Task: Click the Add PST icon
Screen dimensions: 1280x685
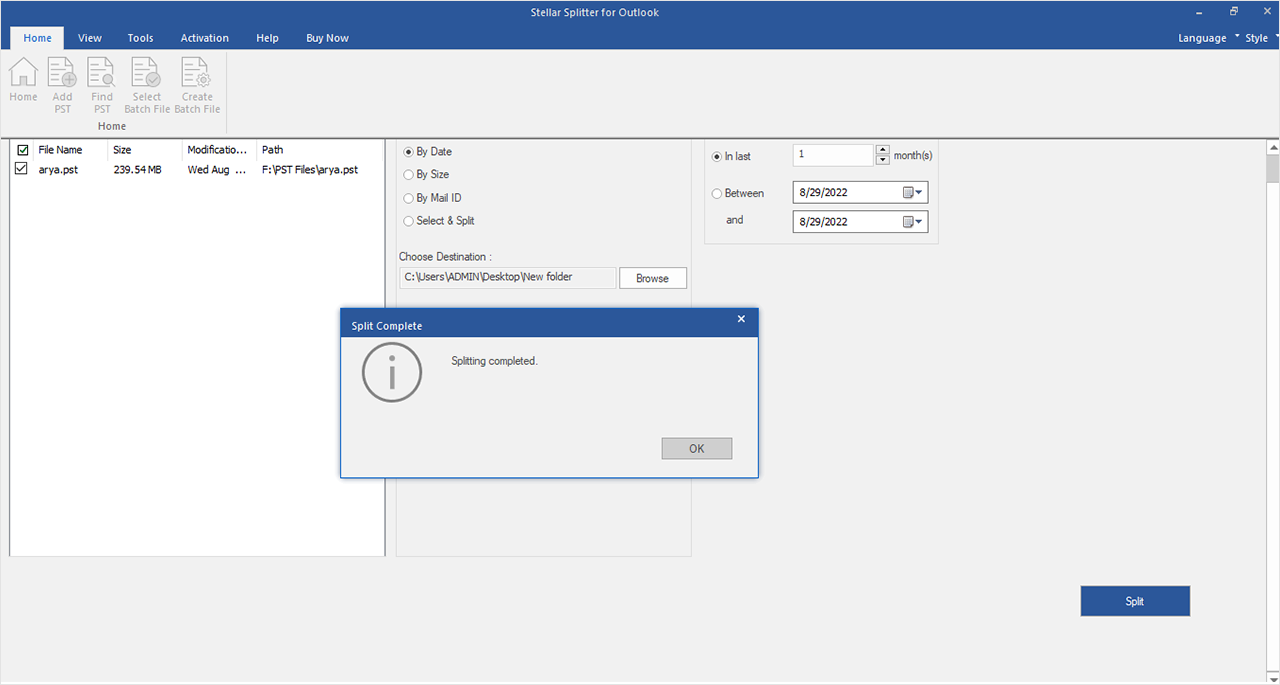Action: (63, 85)
